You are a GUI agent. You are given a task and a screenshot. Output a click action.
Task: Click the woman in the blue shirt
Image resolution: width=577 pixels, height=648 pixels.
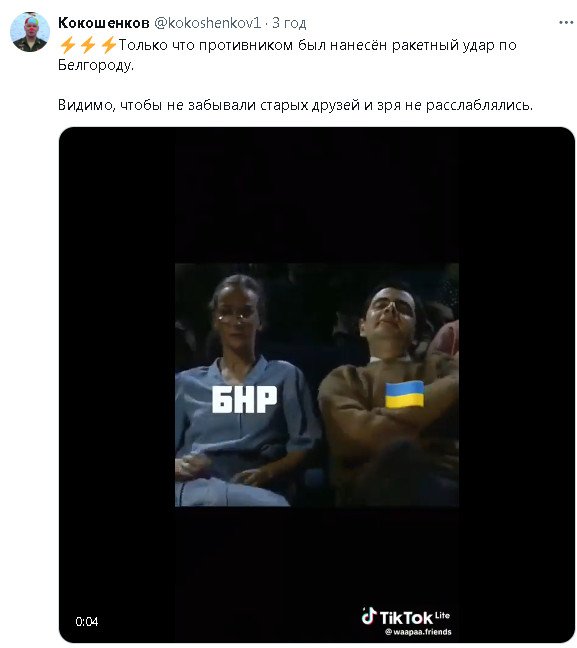click(x=244, y=391)
